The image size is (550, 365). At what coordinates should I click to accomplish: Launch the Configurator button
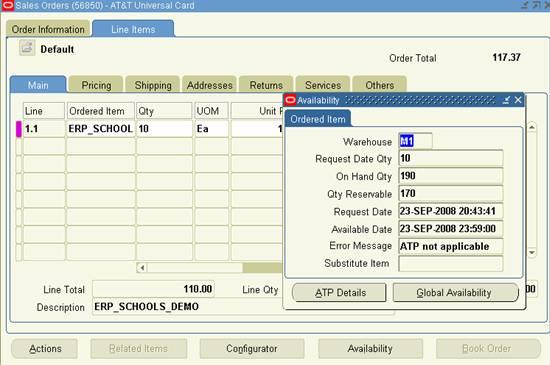pos(252,349)
